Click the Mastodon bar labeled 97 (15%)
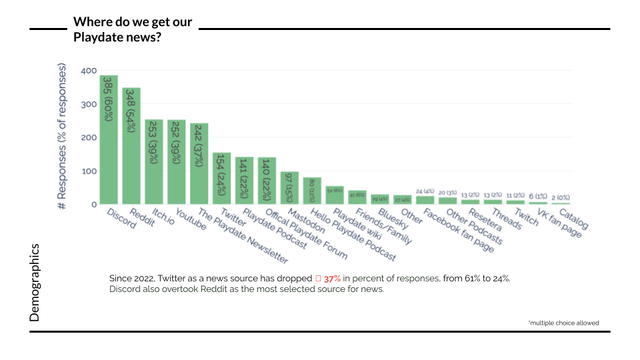Screen dimensions: 640x360 pyautogui.click(x=289, y=188)
